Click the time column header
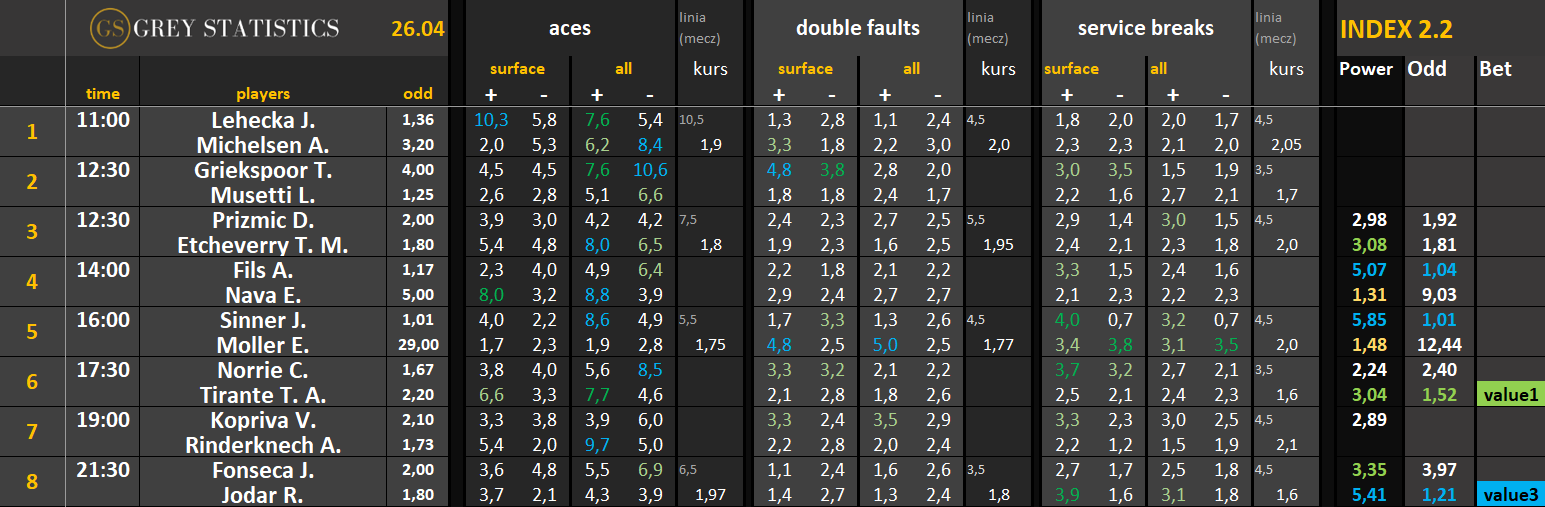Screen dimensions: 1545x507 [103, 94]
